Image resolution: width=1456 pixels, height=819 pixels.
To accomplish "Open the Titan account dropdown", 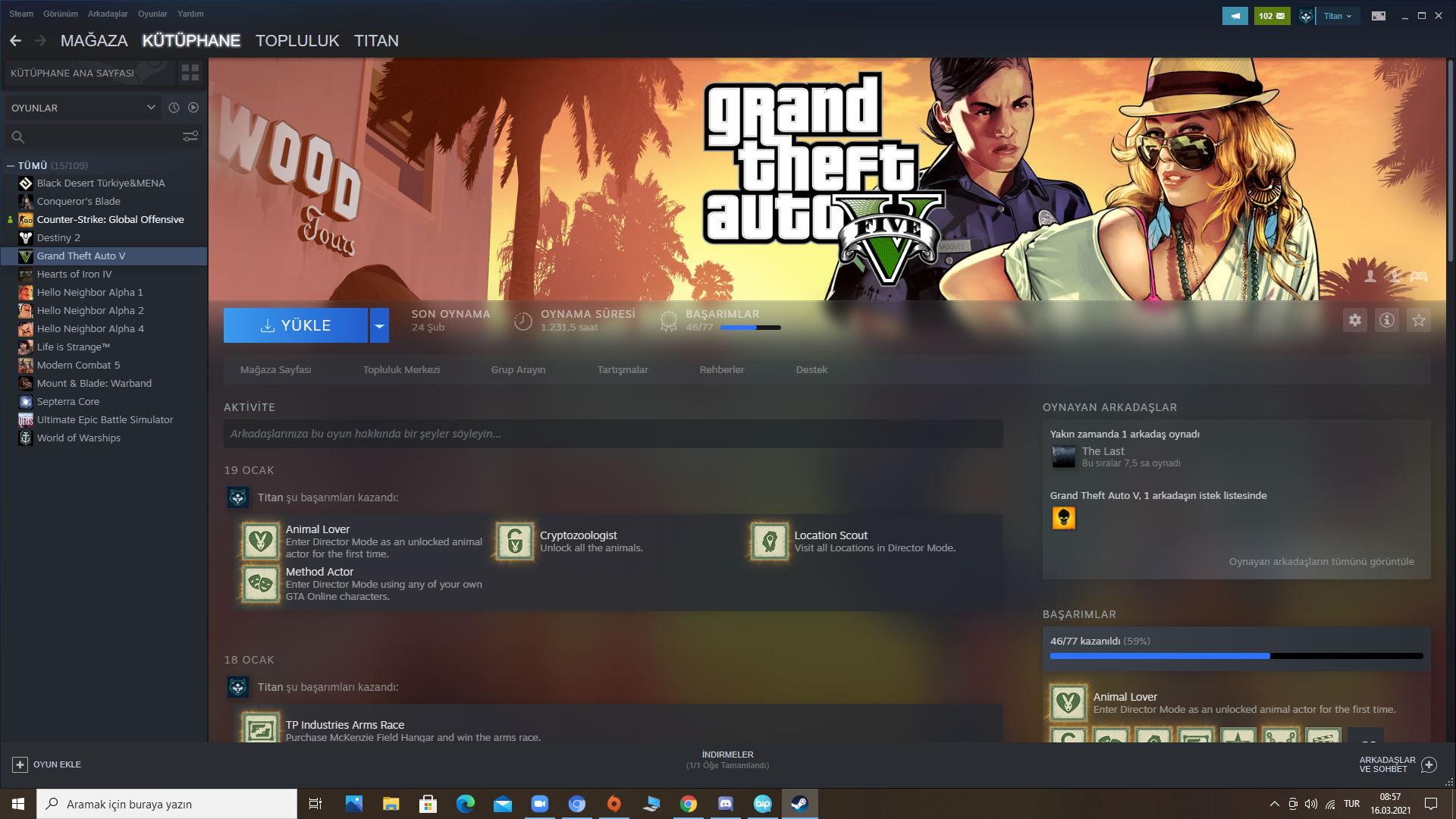I will point(1338,16).
